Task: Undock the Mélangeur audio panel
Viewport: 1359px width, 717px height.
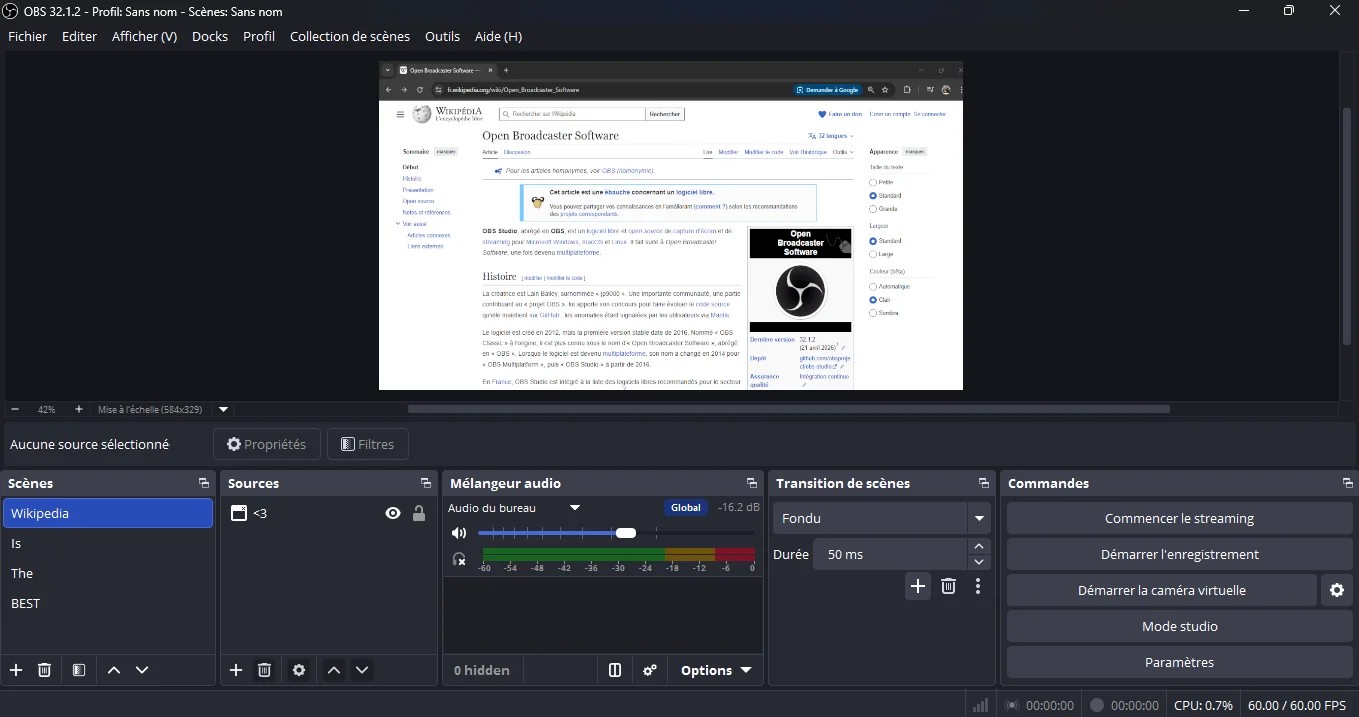Action: pos(752,483)
